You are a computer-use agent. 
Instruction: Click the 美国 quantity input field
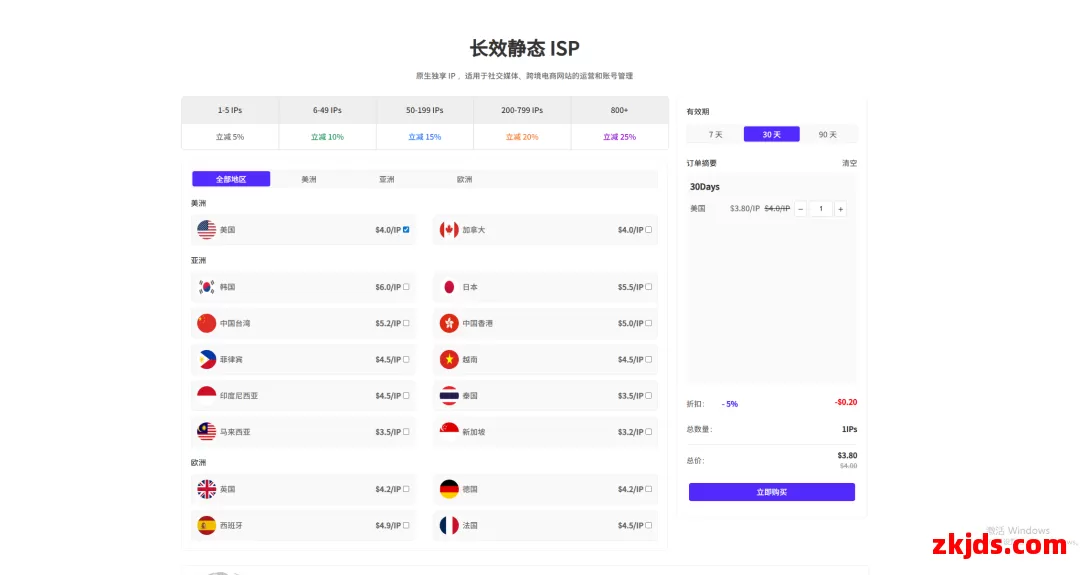point(820,209)
